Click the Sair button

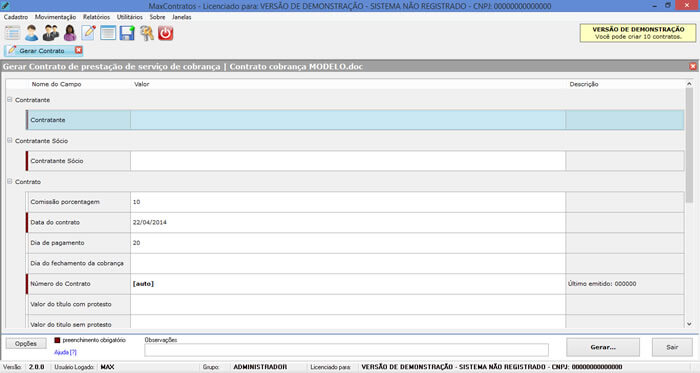(672, 347)
